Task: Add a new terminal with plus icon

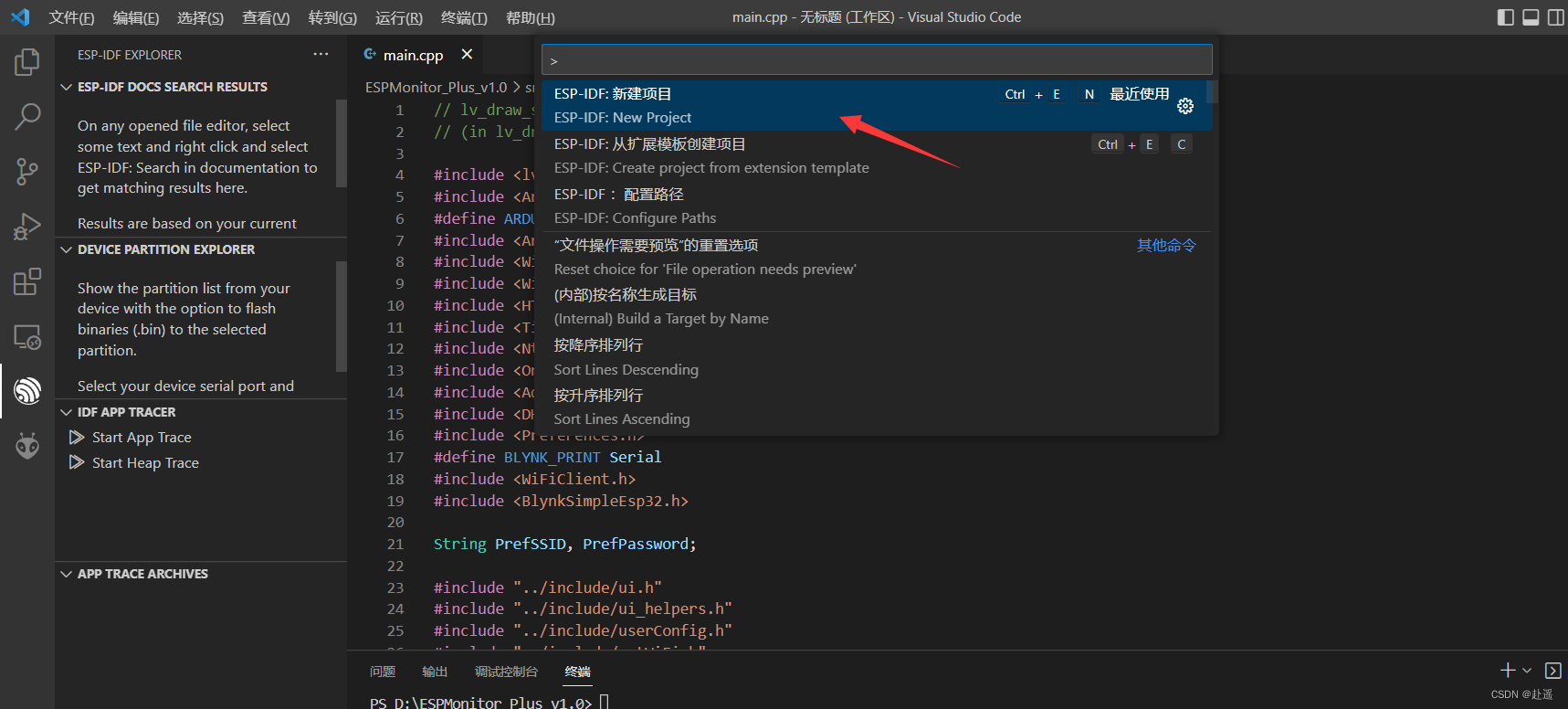Action: point(1508,671)
